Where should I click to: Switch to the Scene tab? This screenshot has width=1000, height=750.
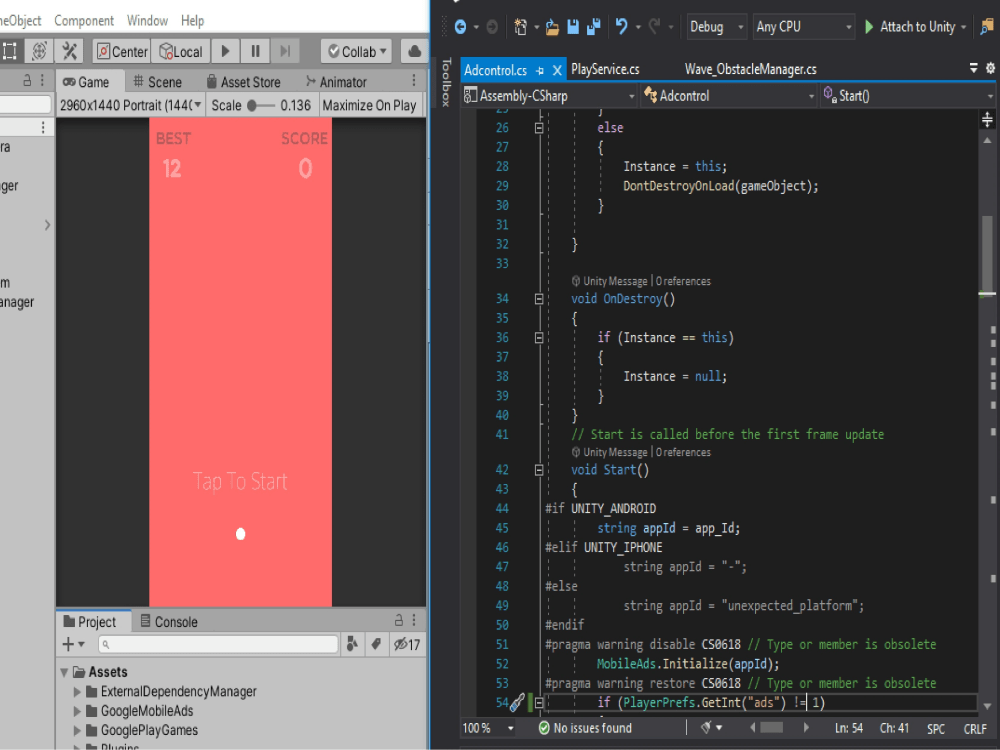[x=157, y=82]
